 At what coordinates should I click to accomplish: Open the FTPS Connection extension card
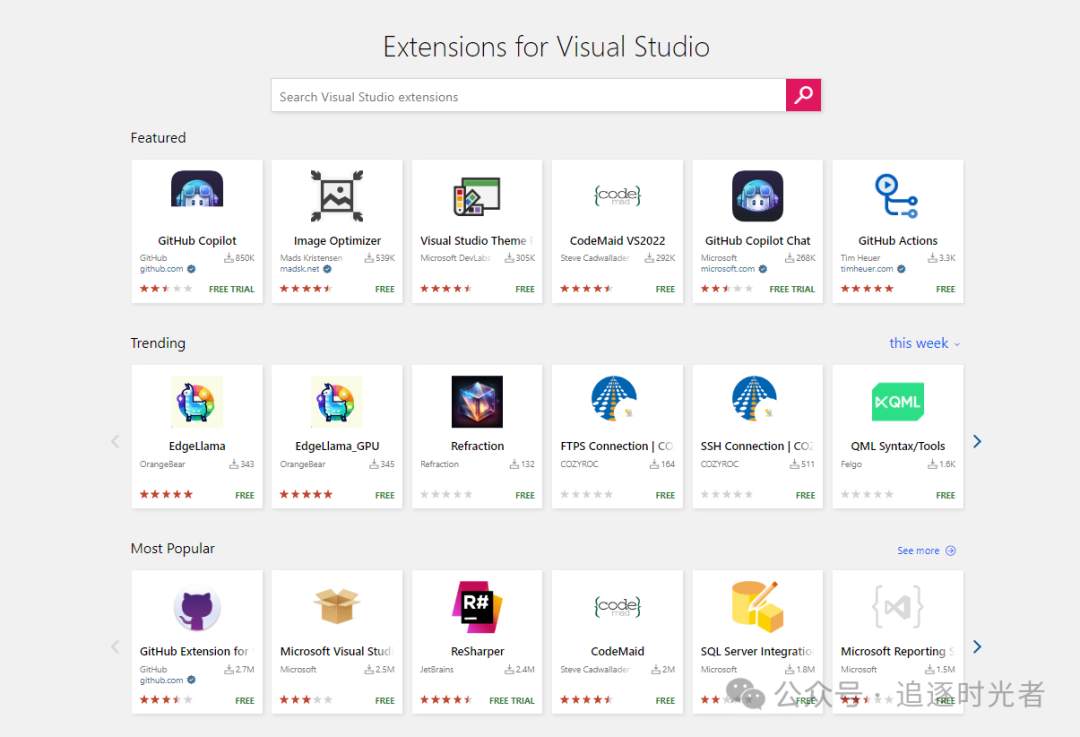617,436
